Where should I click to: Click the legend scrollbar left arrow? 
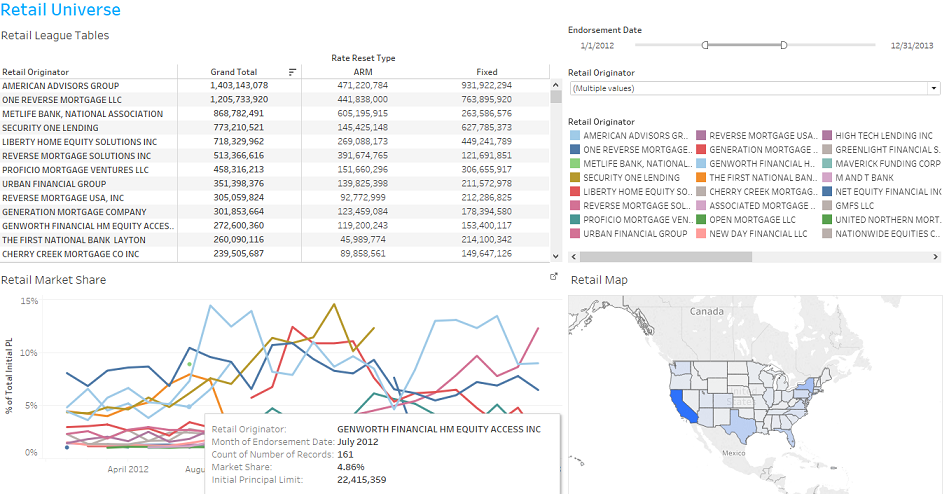[574, 257]
